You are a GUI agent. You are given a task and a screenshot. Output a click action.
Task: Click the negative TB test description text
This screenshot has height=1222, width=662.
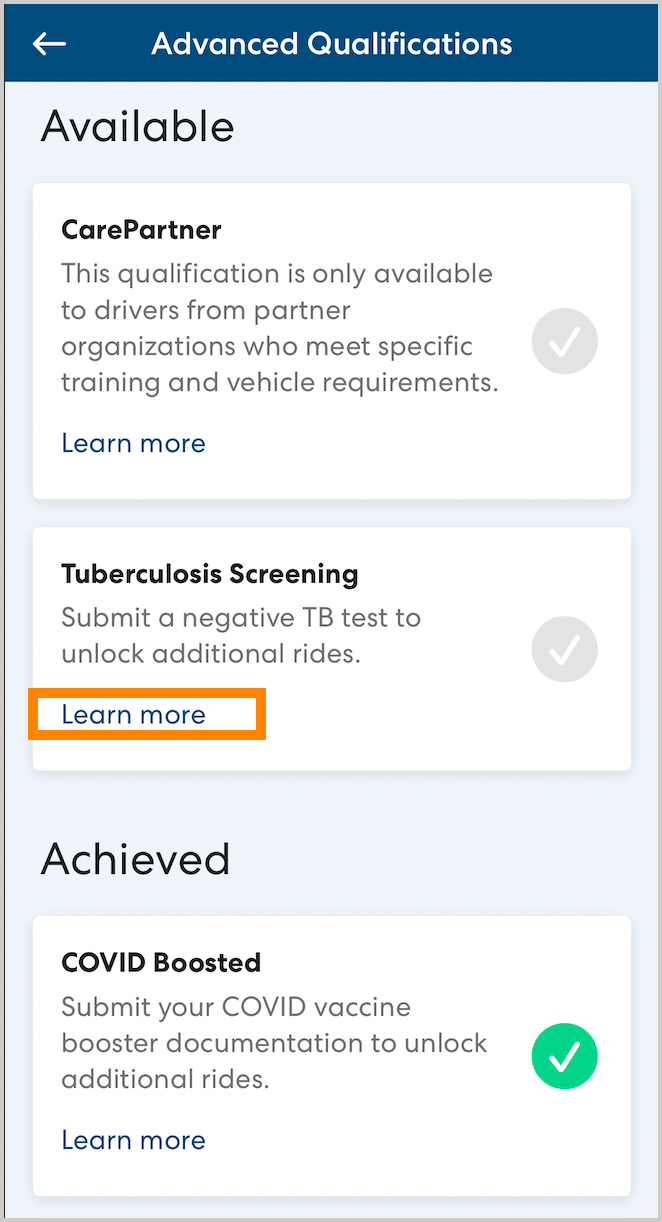coord(240,635)
